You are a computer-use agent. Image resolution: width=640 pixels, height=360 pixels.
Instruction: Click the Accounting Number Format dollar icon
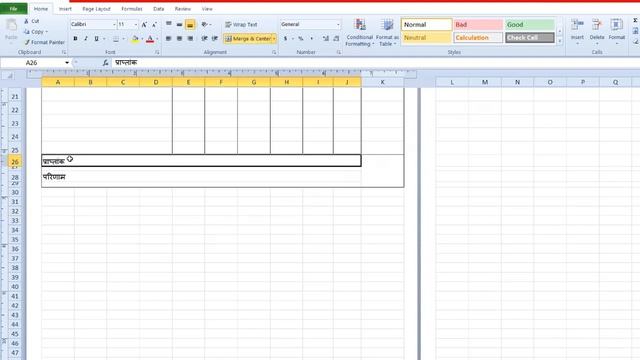(285, 38)
